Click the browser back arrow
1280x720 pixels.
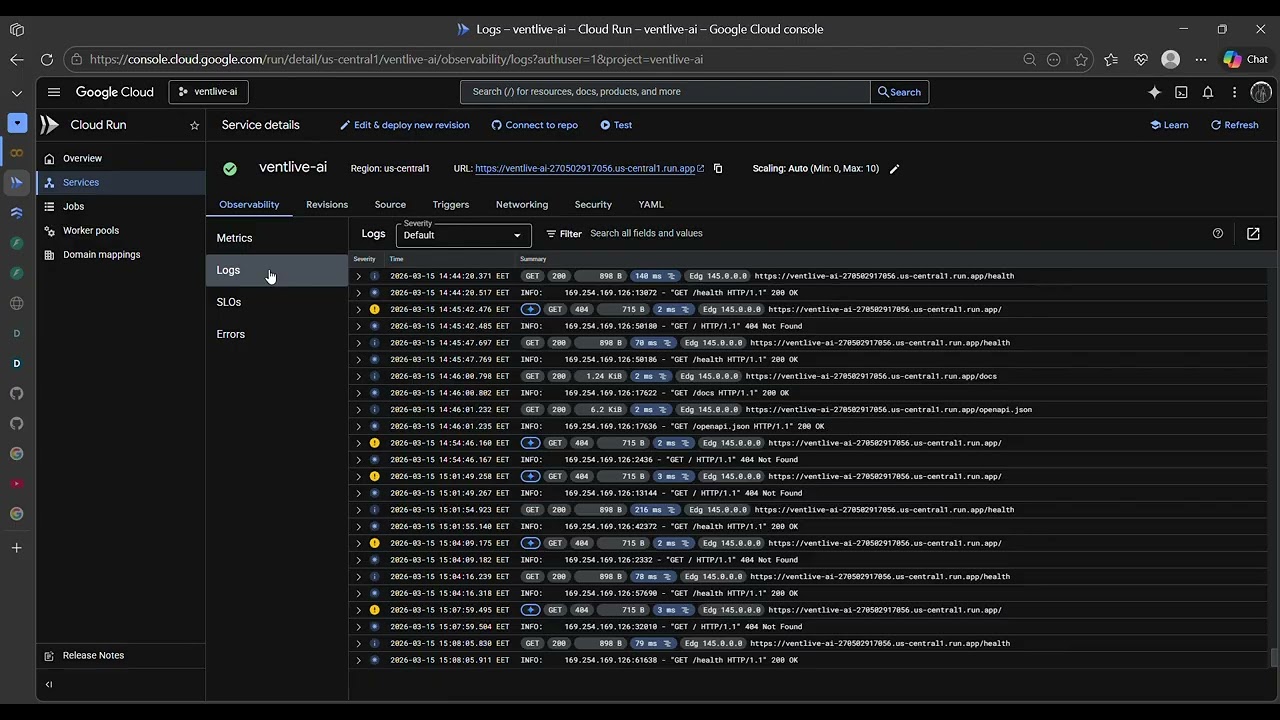[17, 59]
